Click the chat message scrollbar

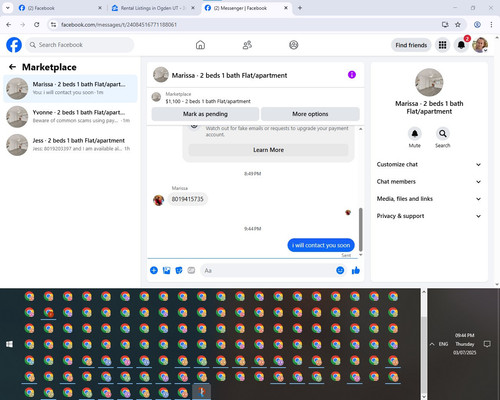[360, 230]
